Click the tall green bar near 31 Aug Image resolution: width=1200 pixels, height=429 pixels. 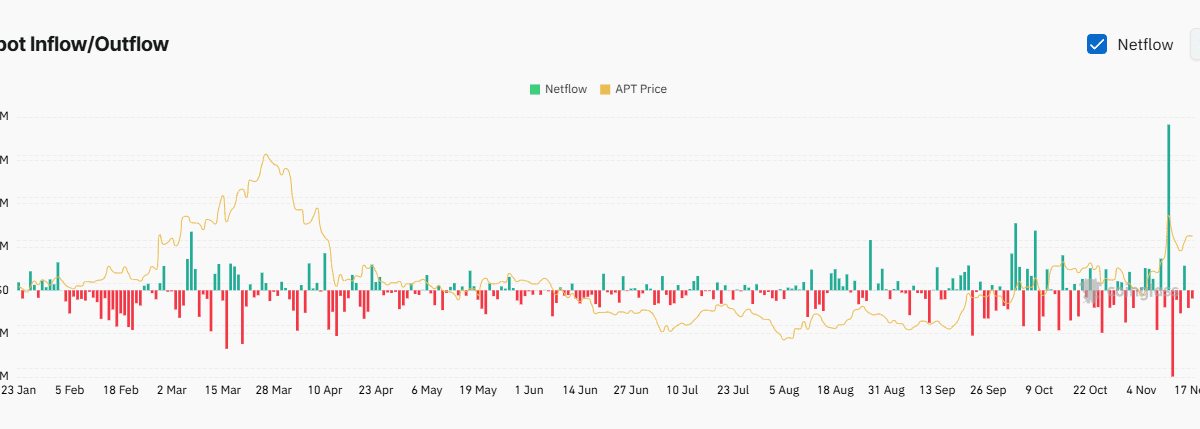point(871,265)
